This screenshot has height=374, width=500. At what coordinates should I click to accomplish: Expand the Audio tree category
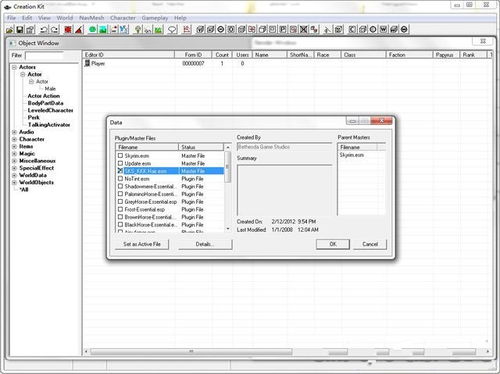tap(14, 132)
